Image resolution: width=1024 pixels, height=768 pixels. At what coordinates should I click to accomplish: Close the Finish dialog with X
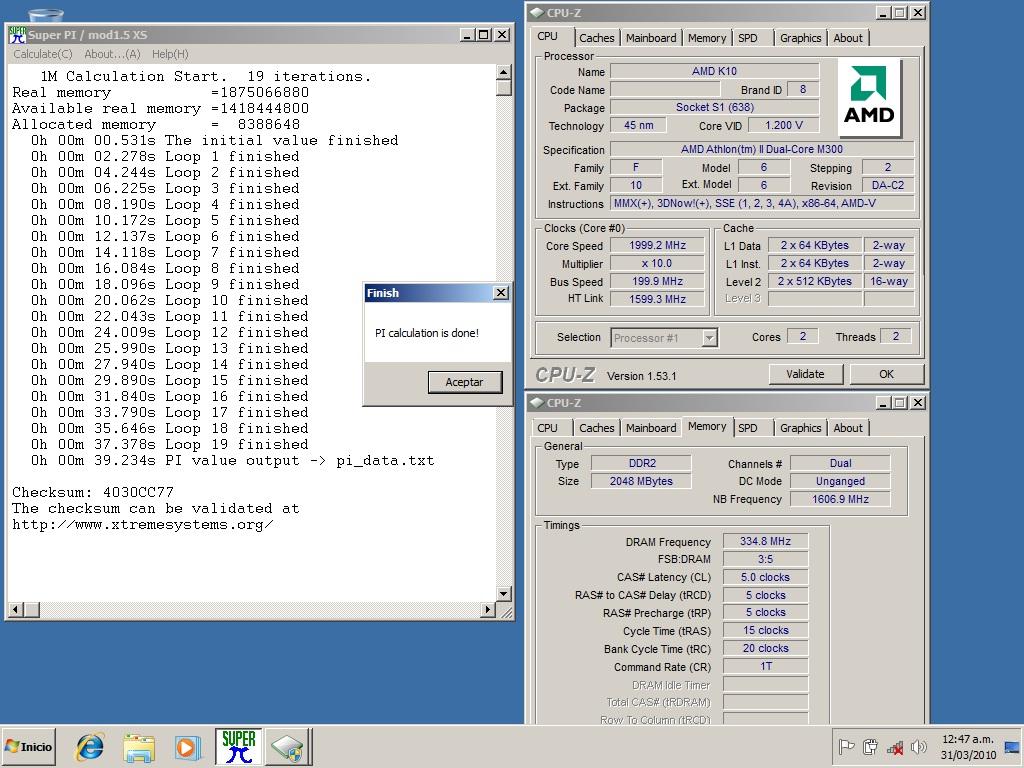click(501, 293)
